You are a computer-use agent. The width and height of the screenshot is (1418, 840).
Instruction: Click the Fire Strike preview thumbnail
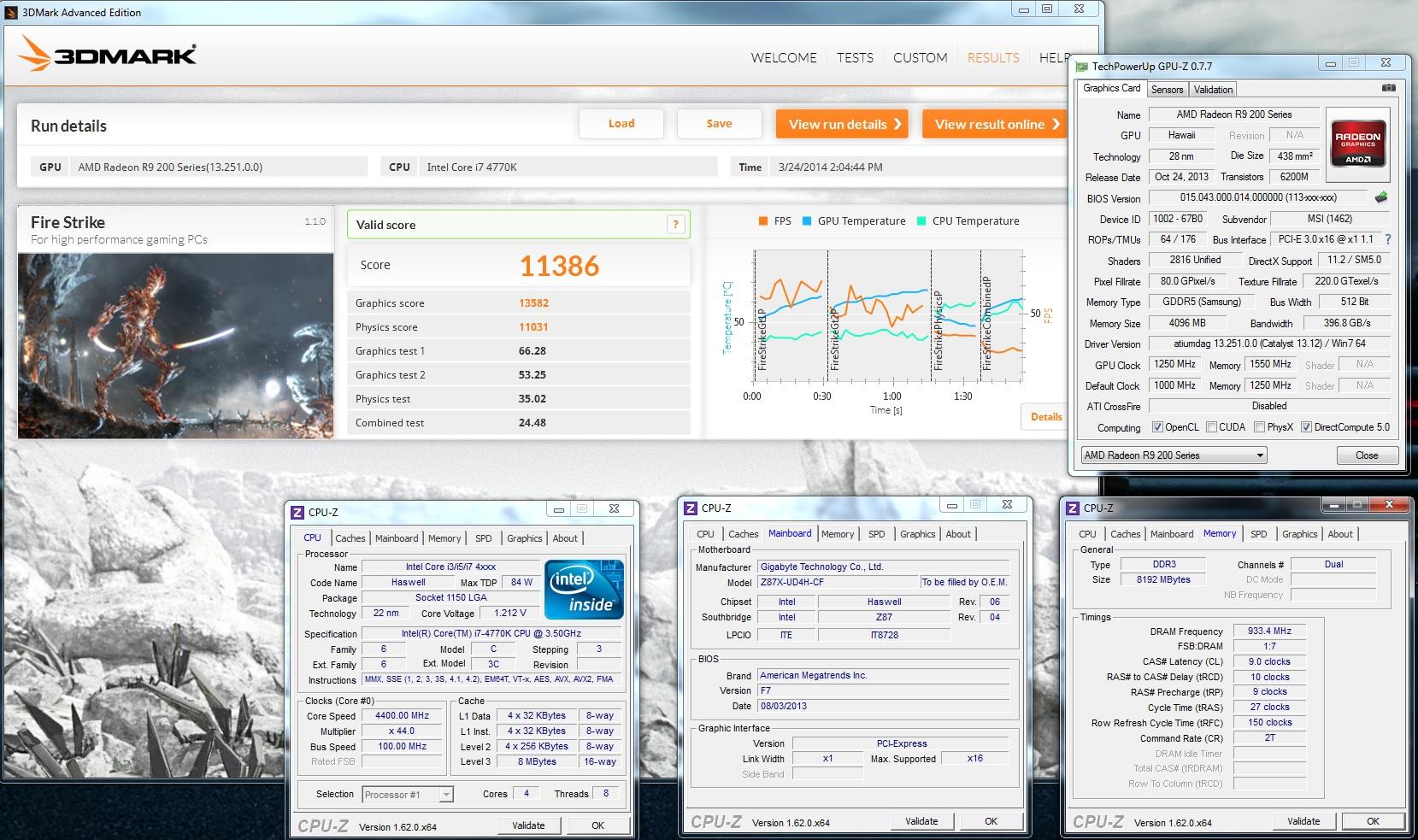[175, 346]
